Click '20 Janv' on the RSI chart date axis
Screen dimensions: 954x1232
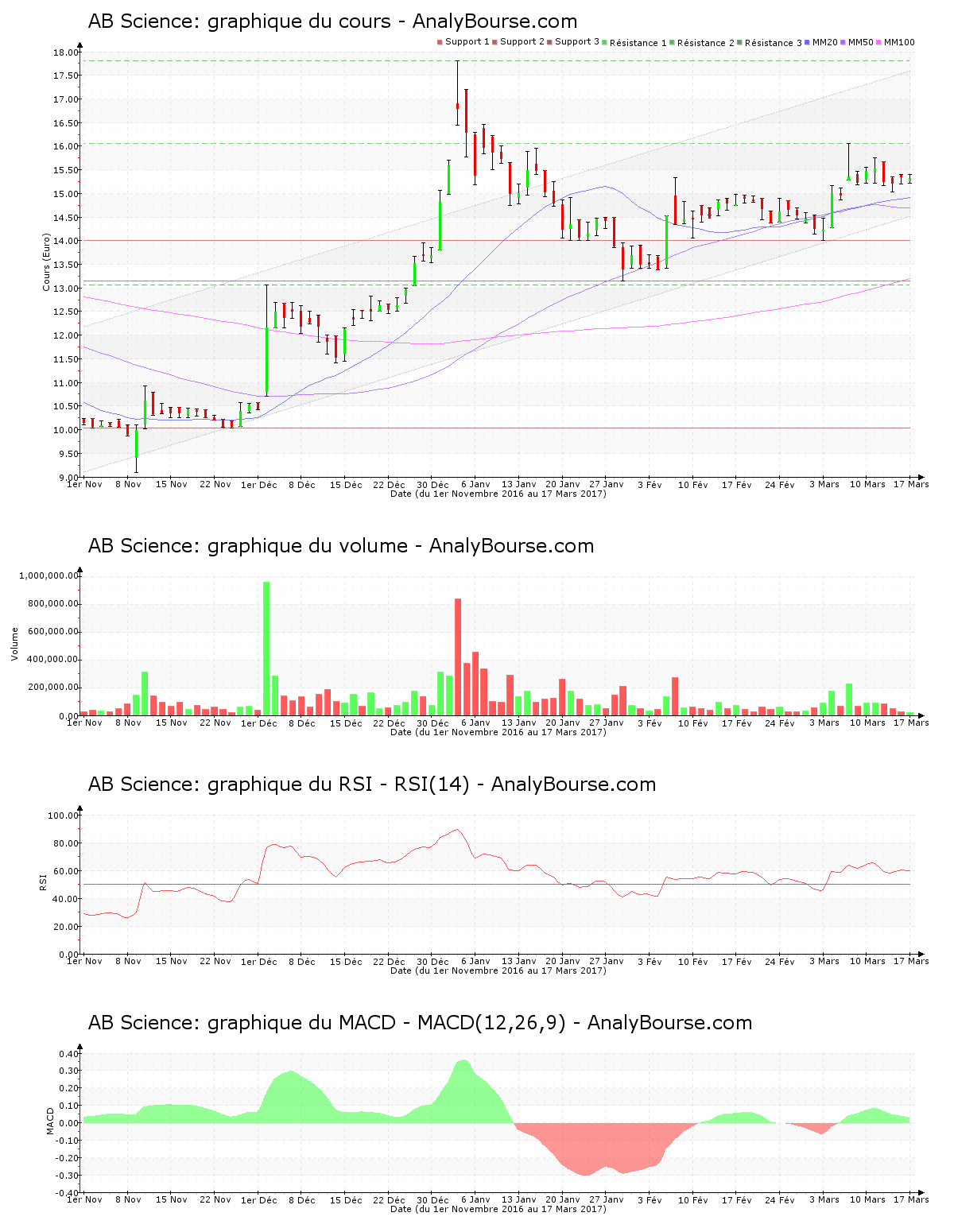pyautogui.click(x=563, y=961)
